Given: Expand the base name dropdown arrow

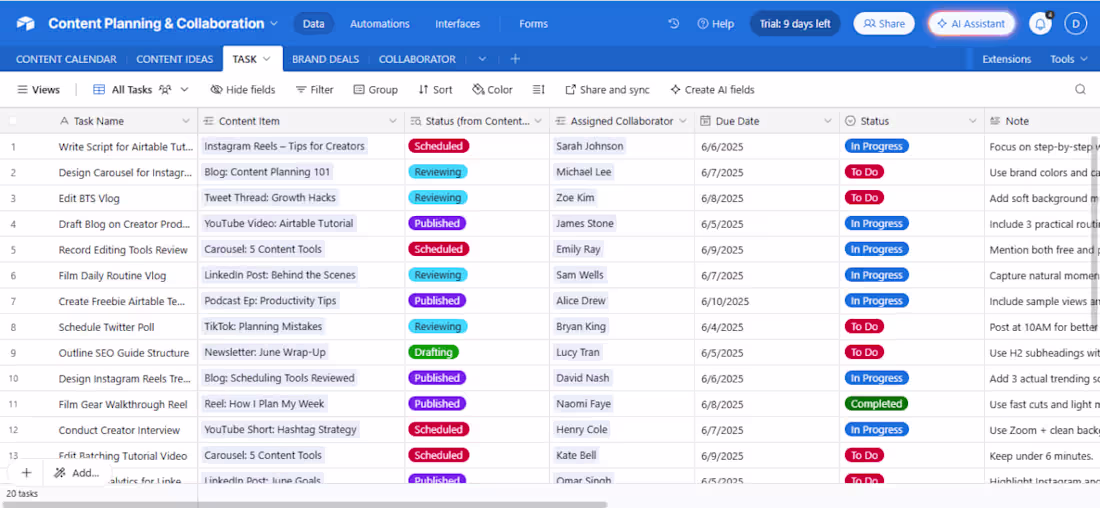Looking at the screenshot, I should click(274, 24).
